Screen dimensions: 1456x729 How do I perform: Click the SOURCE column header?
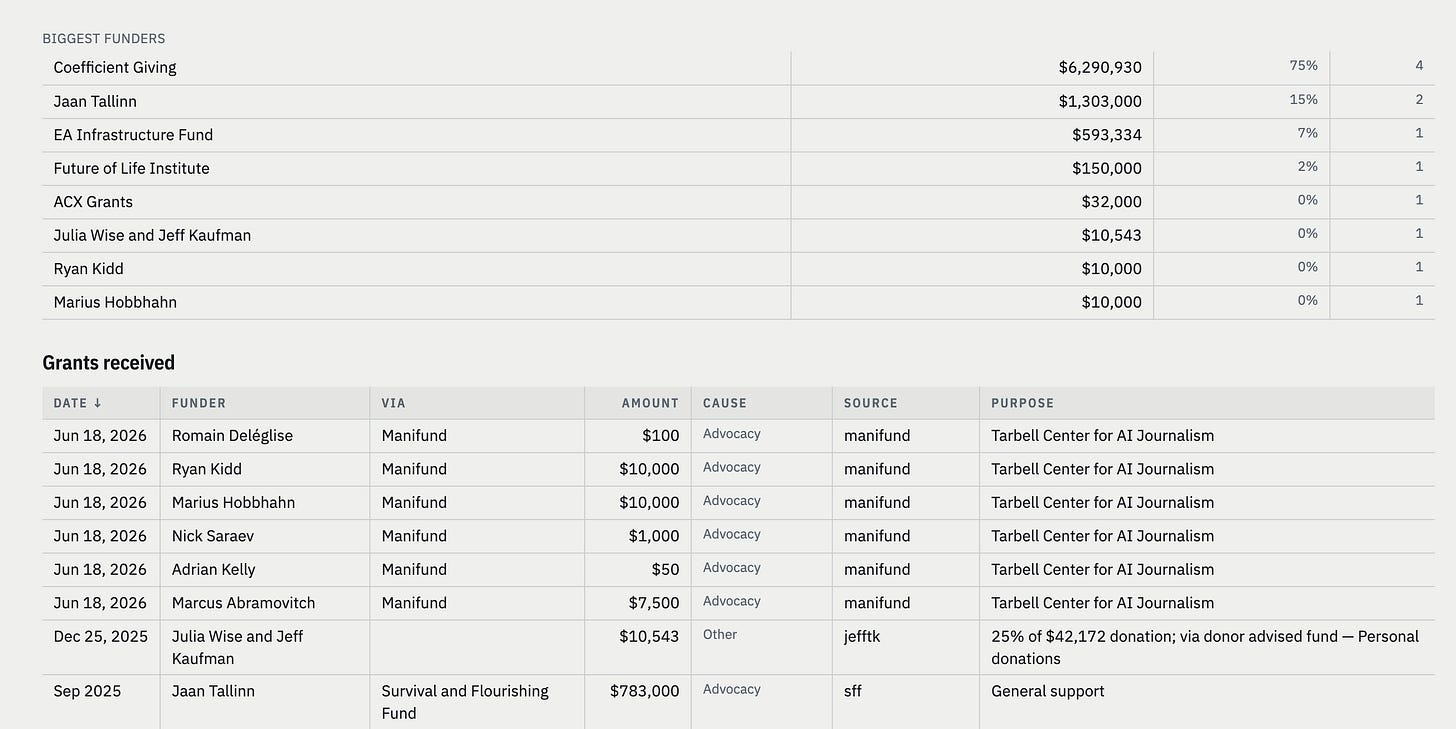point(871,403)
